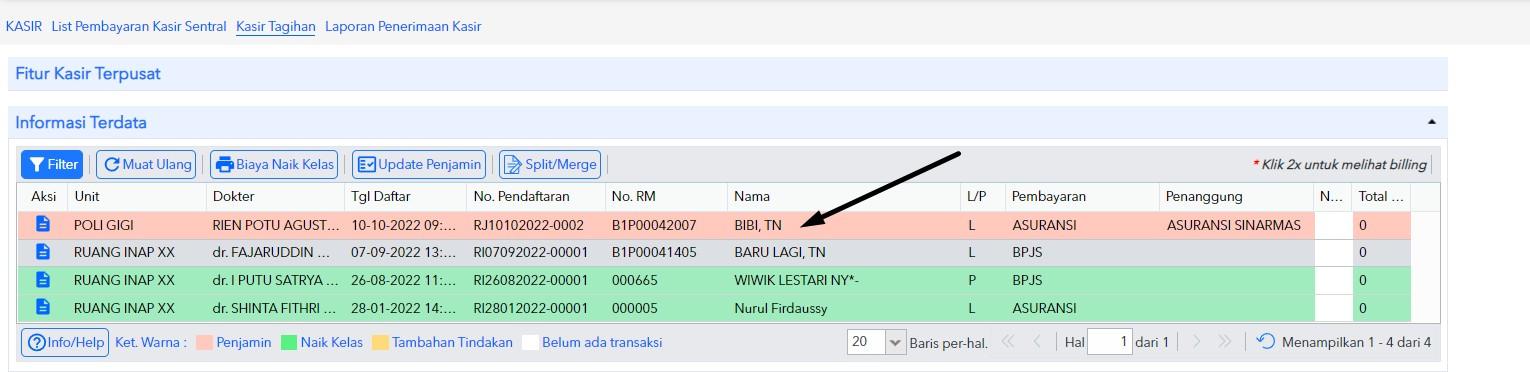Screen dimensions: 1530x372
Task: Open document icon for WIWIK LESTARI row
Action: [42, 280]
